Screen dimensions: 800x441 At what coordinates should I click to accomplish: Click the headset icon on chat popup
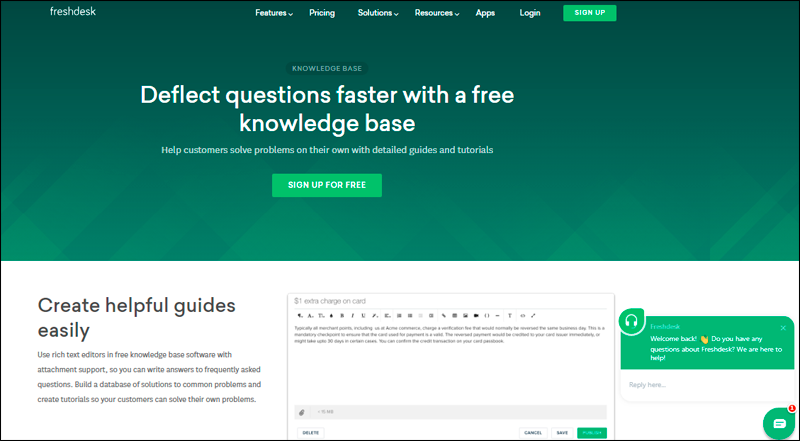click(632, 321)
